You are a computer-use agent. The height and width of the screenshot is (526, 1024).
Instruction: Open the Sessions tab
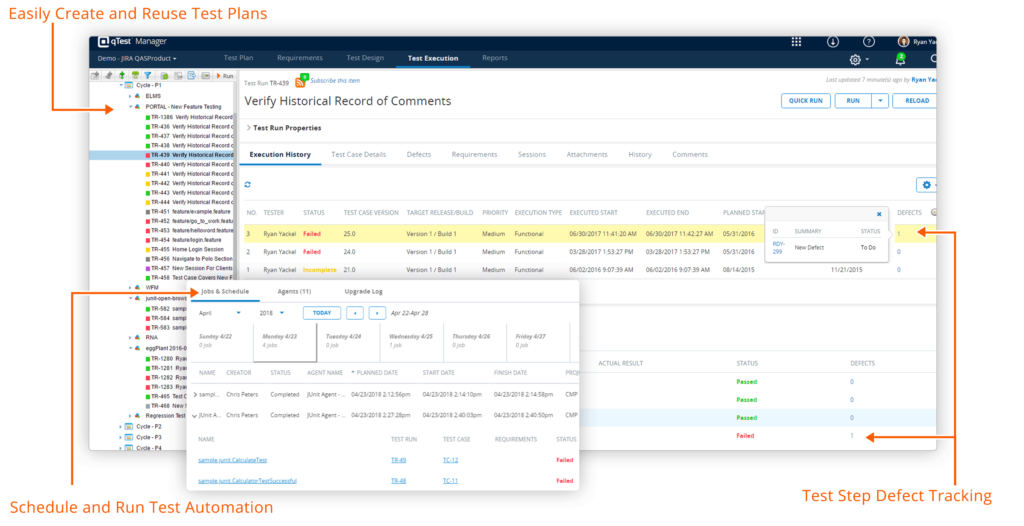[x=532, y=155]
